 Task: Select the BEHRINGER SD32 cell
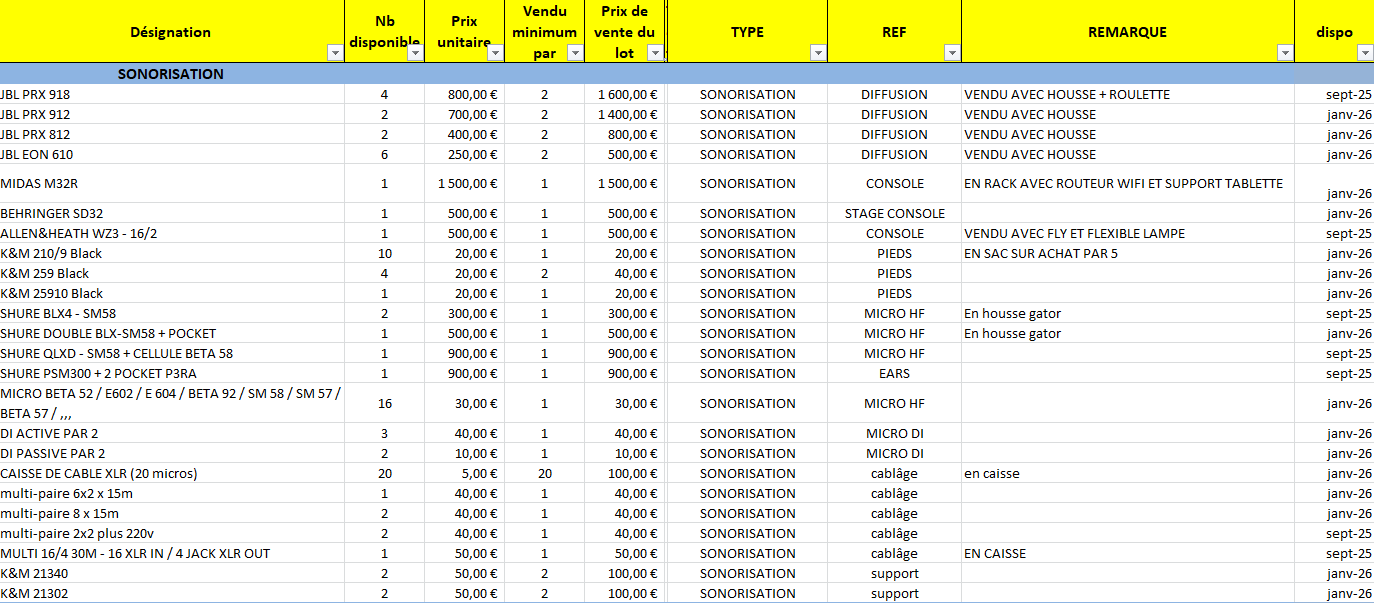(171, 213)
